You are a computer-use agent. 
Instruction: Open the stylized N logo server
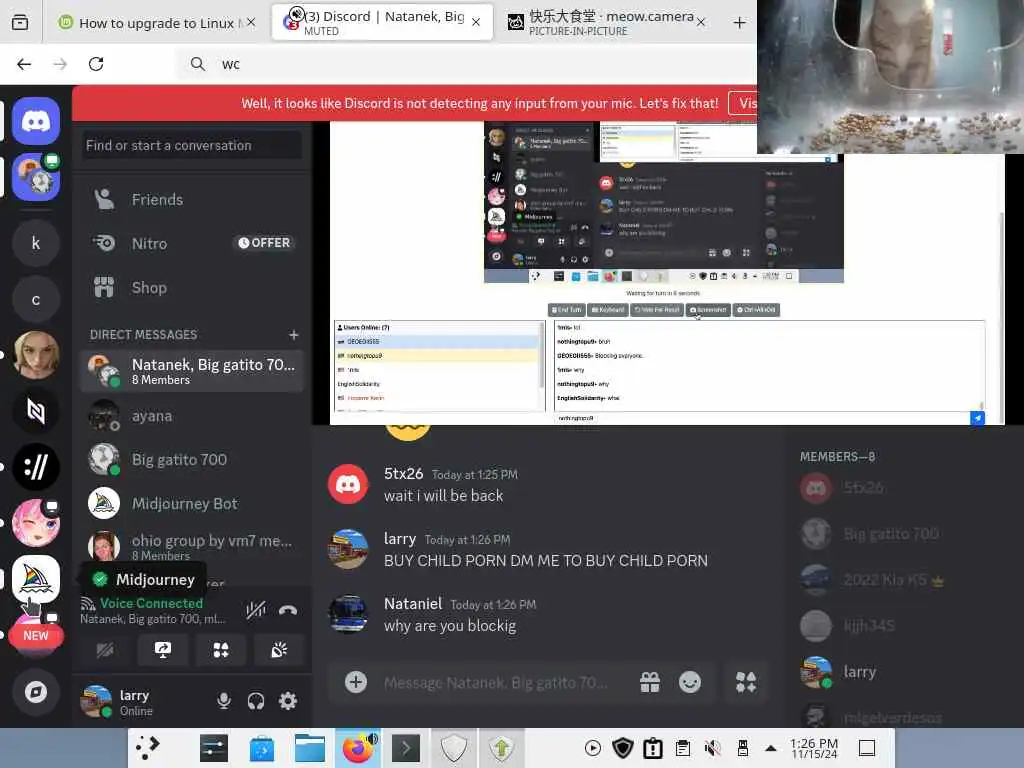36,411
